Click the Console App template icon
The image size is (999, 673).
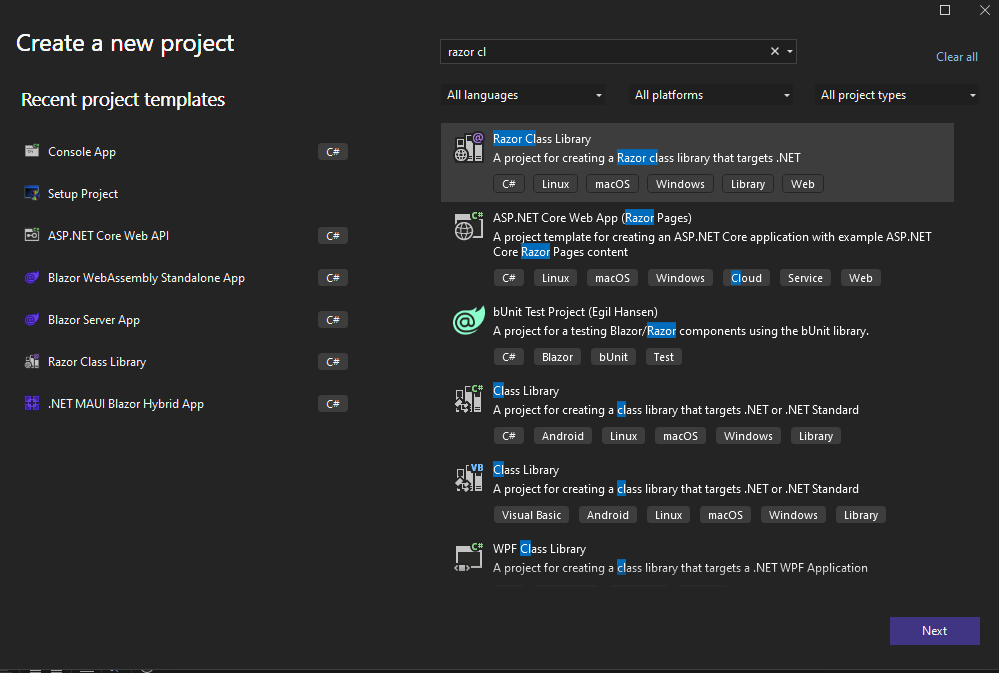point(32,151)
